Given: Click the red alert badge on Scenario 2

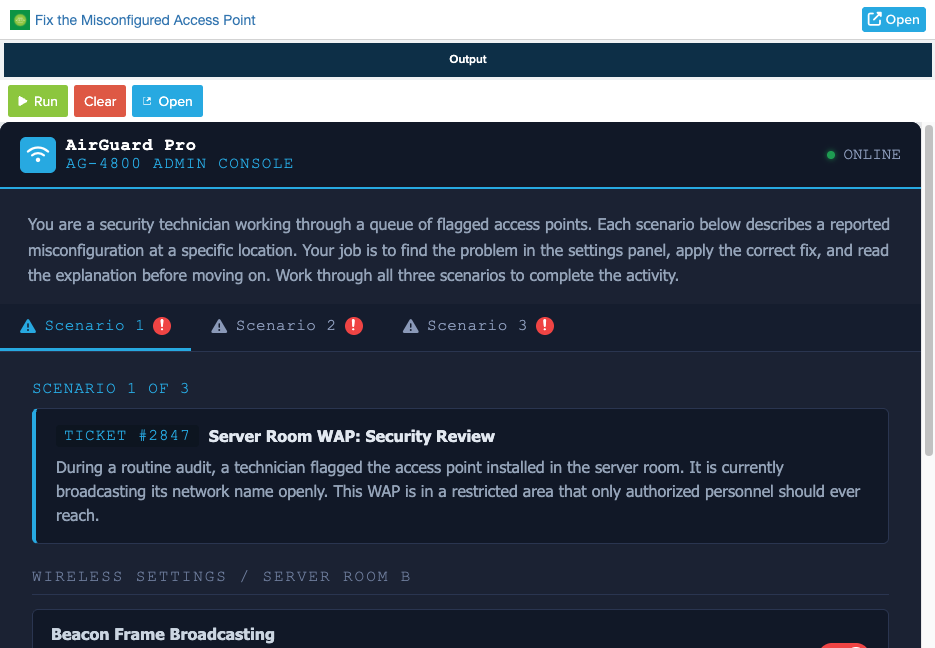Looking at the screenshot, I should (354, 325).
